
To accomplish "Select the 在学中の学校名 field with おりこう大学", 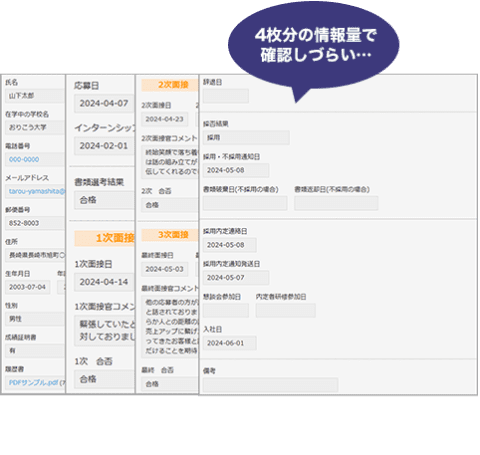I will (x=35, y=127).
